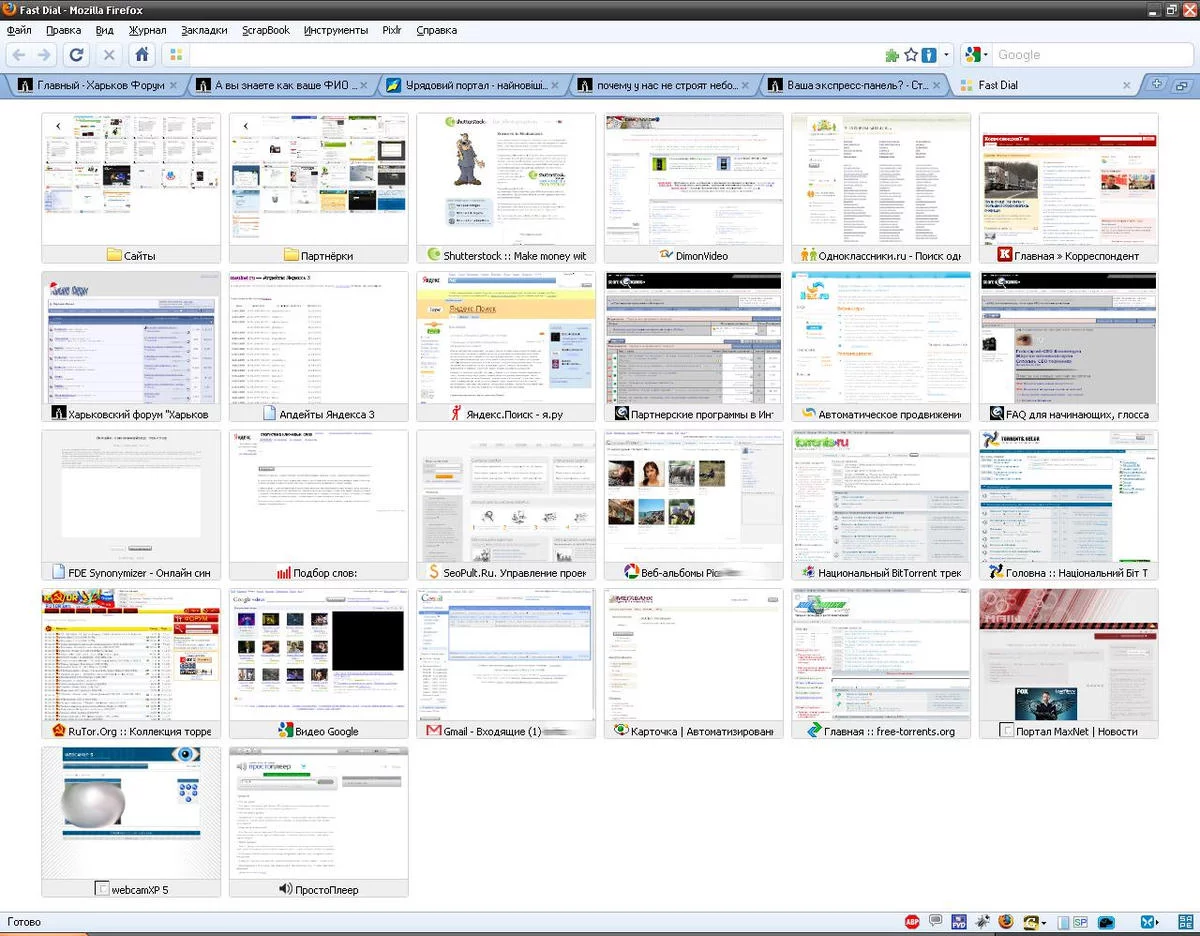Click the Подбор слов: dial title text
1200x936 pixels.
[325, 573]
